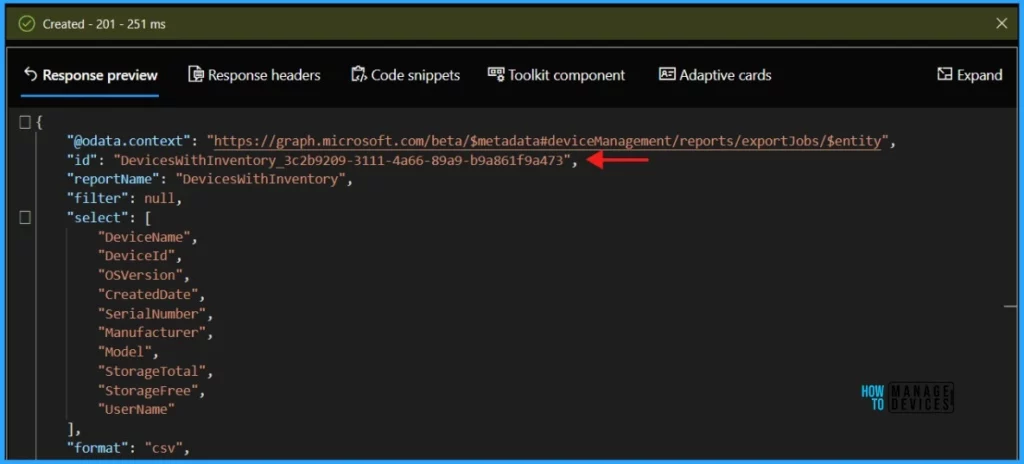Select "DeviceName" in the select array
The height and width of the screenshot is (464, 1024).
(144, 237)
